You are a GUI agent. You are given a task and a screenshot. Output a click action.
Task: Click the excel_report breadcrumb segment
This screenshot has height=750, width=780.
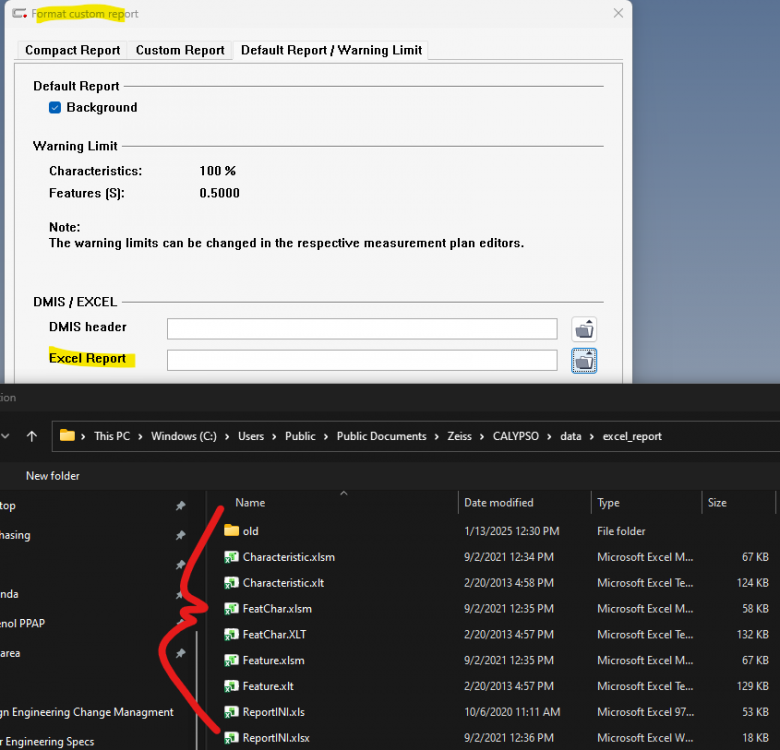click(632, 436)
